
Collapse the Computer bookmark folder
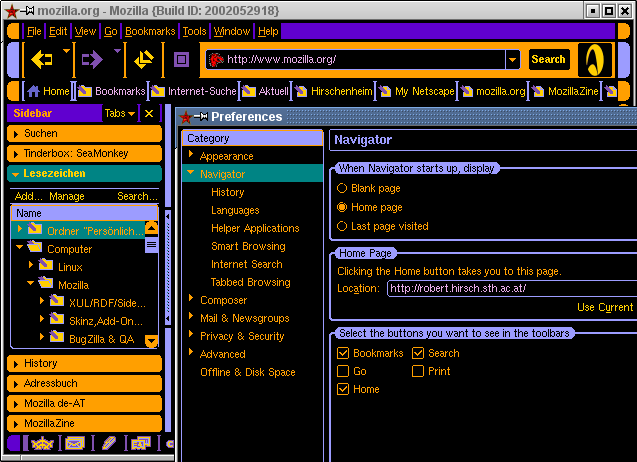coord(19,247)
